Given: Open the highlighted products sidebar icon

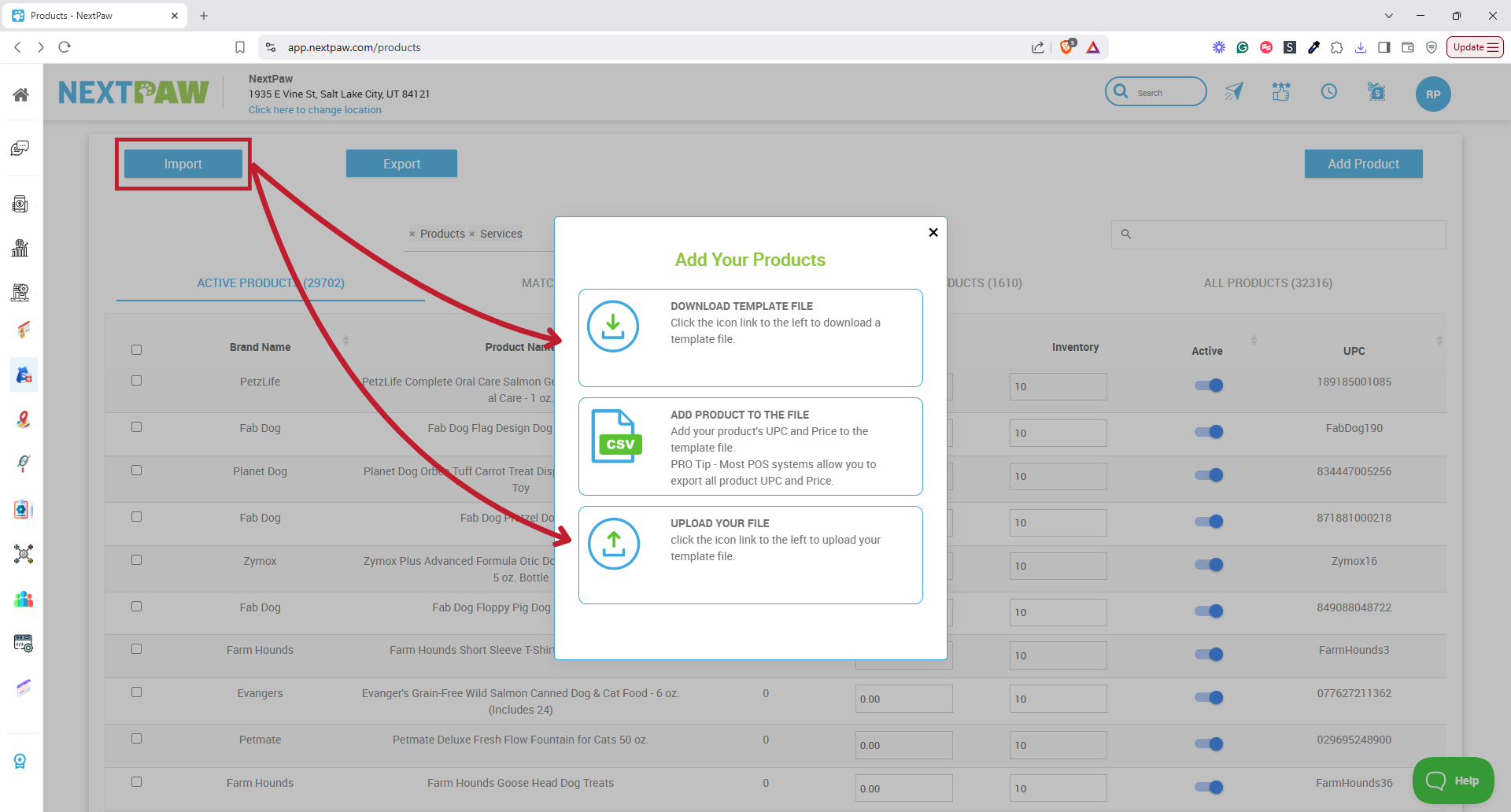Looking at the screenshot, I should 24,375.
